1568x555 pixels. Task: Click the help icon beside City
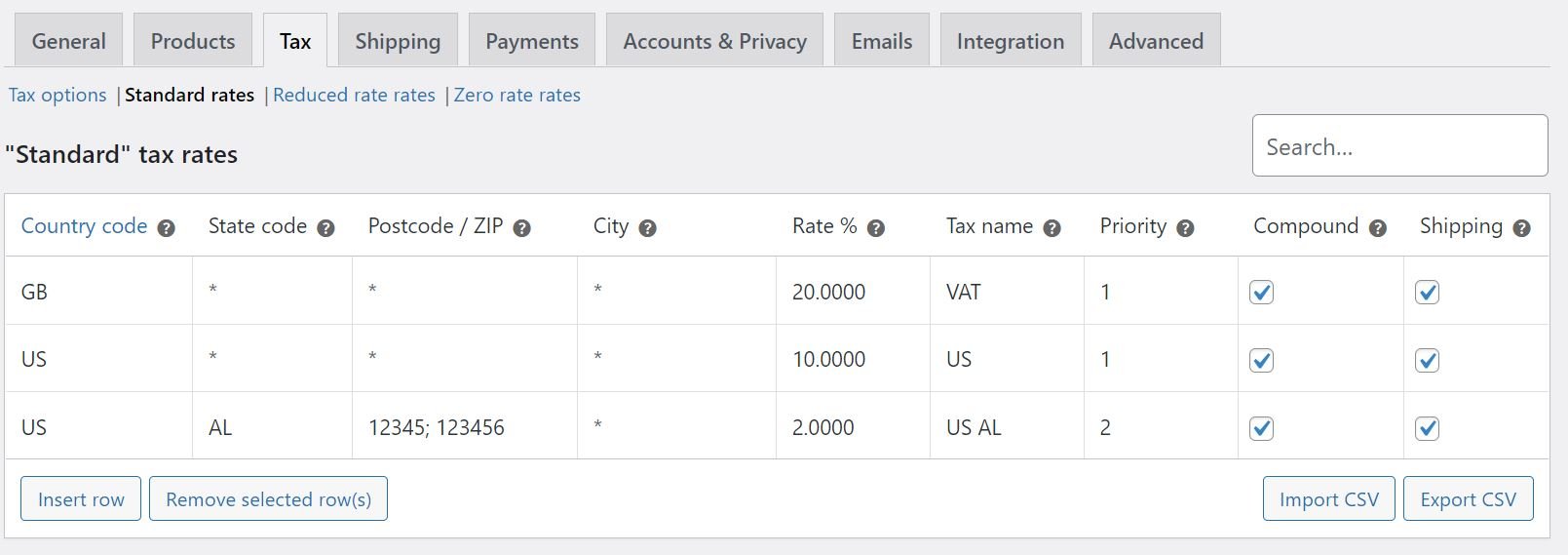tap(647, 228)
